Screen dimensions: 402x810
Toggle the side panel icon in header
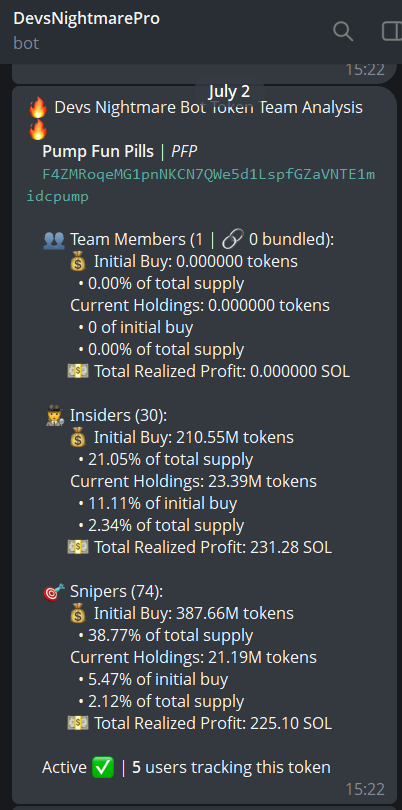pos(392,32)
